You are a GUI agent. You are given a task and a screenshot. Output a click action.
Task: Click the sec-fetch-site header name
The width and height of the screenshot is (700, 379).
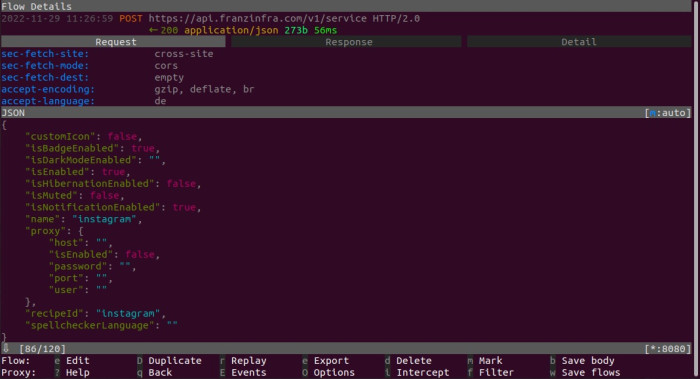coord(45,54)
